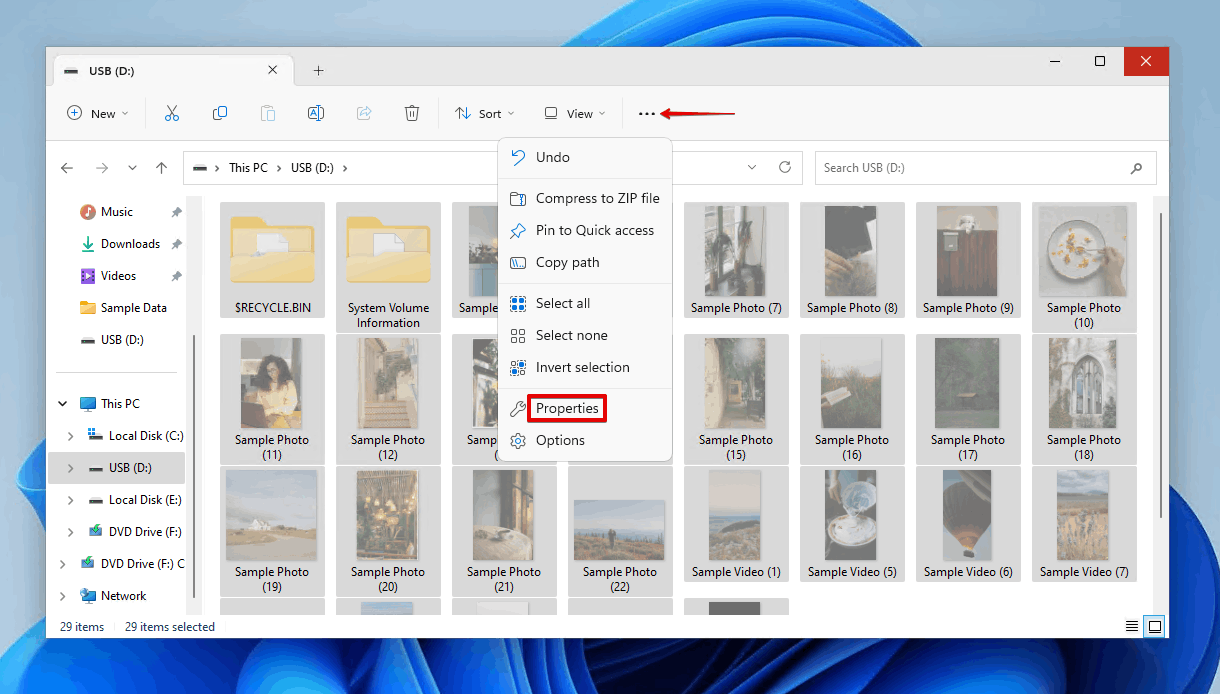The image size is (1220, 694).
Task: Expand USB (D:) node under This PC
Action: point(70,468)
